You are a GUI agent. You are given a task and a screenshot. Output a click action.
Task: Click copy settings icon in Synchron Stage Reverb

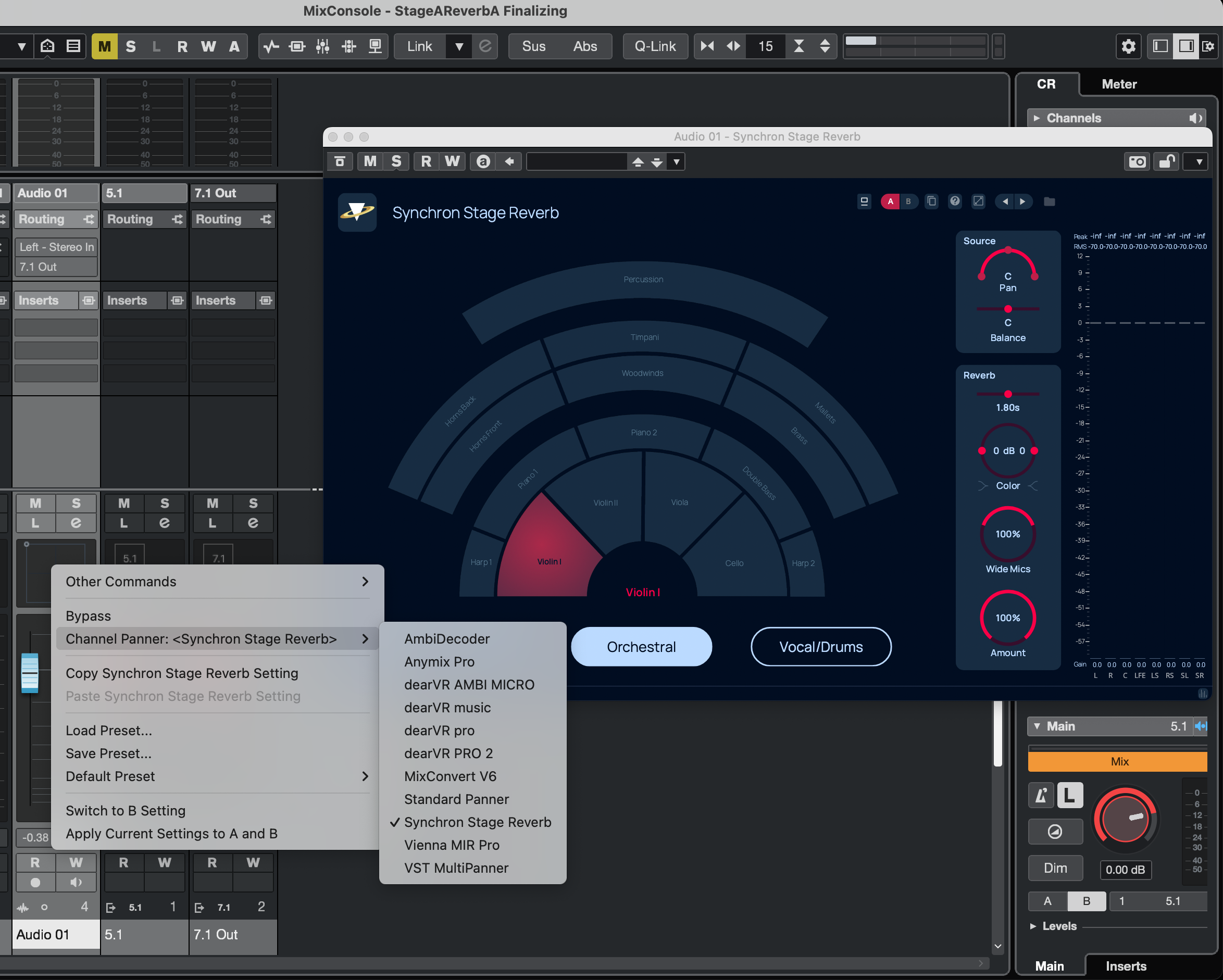931,202
